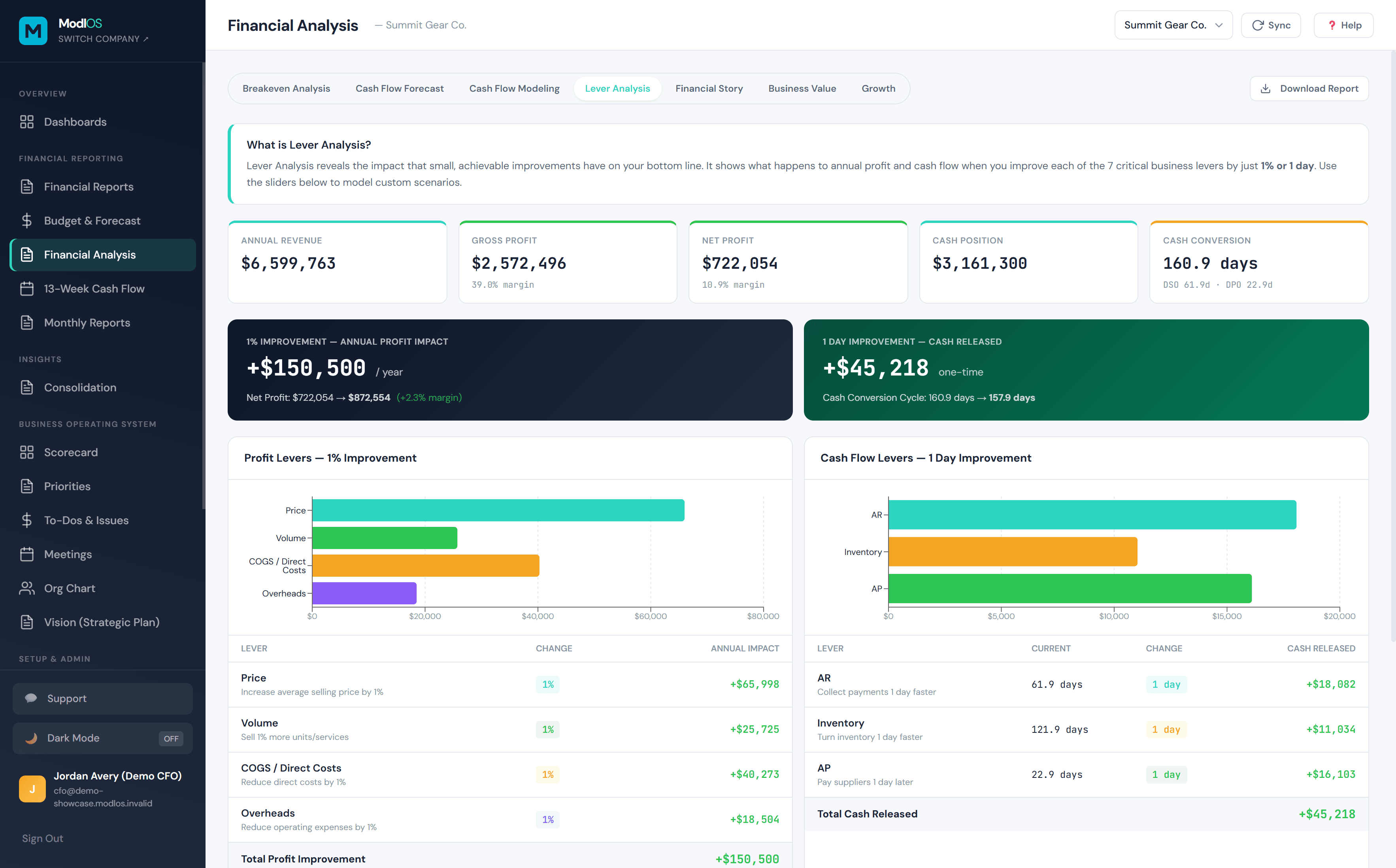This screenshot has height=868, width=1396.
Task: Open 13-Week Cash Flow page
Action: (x=103, y=288)
